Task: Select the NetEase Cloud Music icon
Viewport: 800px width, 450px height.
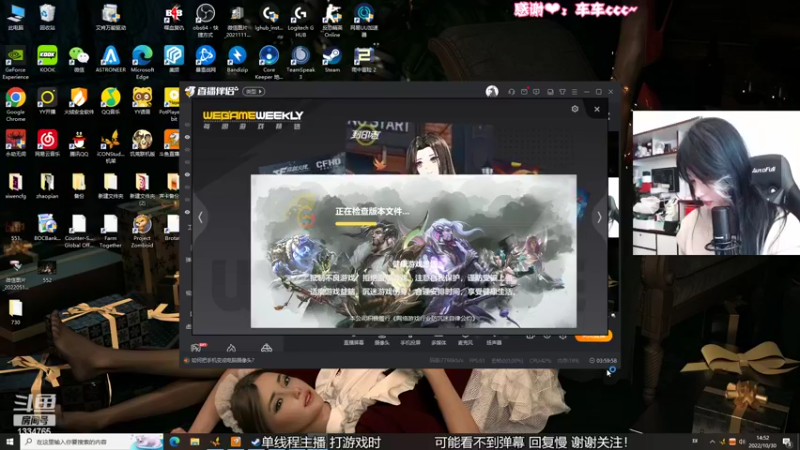Action: click(x=47, y=143)
